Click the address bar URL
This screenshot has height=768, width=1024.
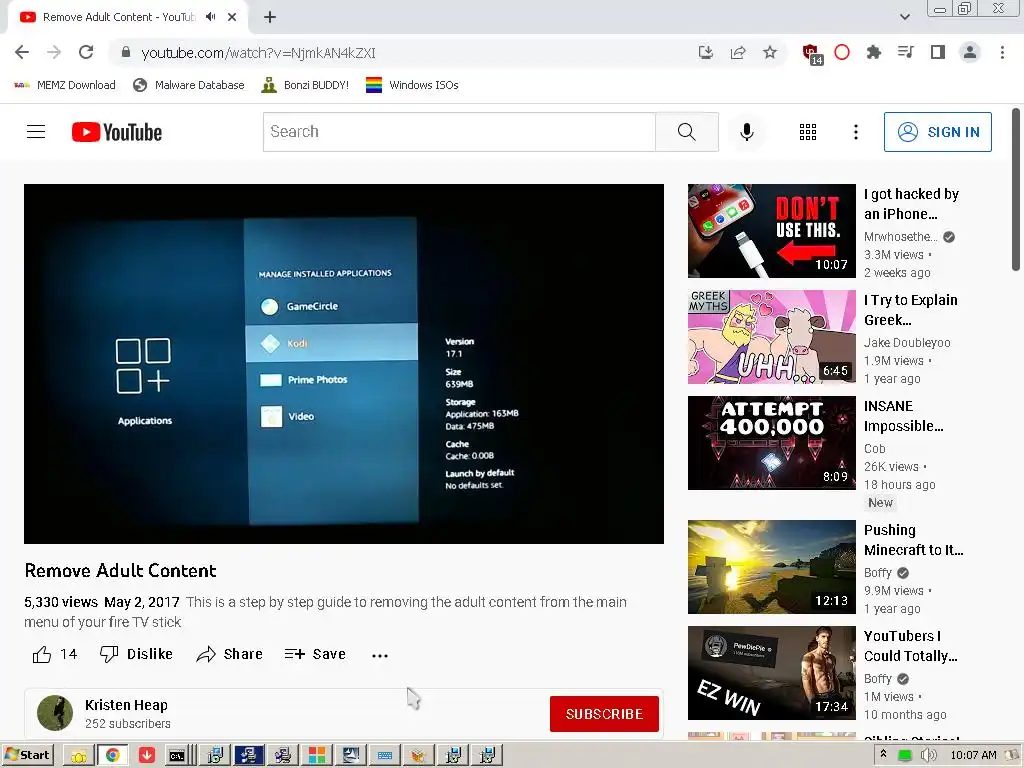(x=259, y=53)
